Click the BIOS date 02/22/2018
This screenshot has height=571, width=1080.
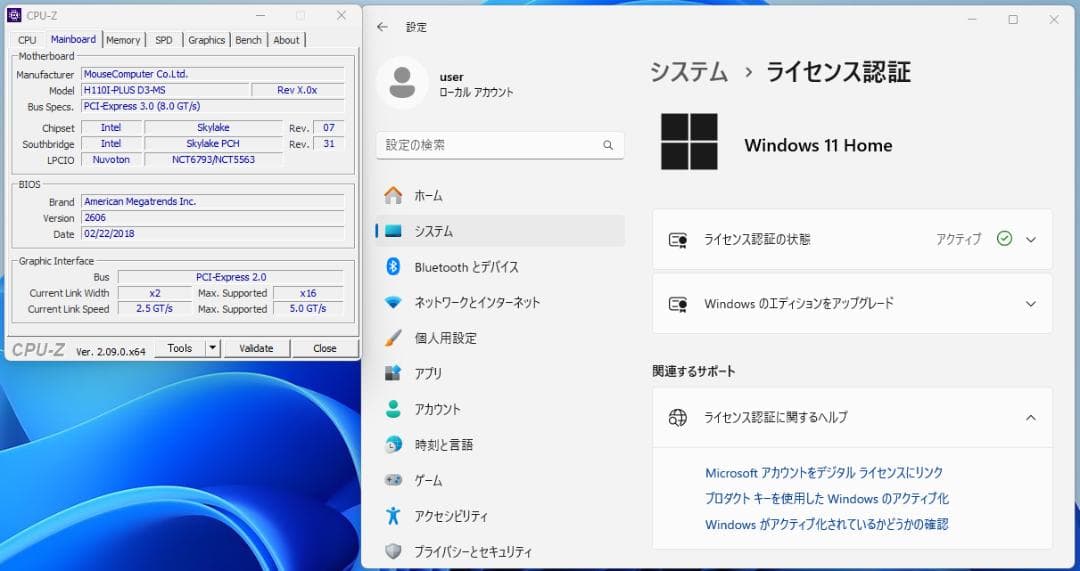[x=213, y=233]
